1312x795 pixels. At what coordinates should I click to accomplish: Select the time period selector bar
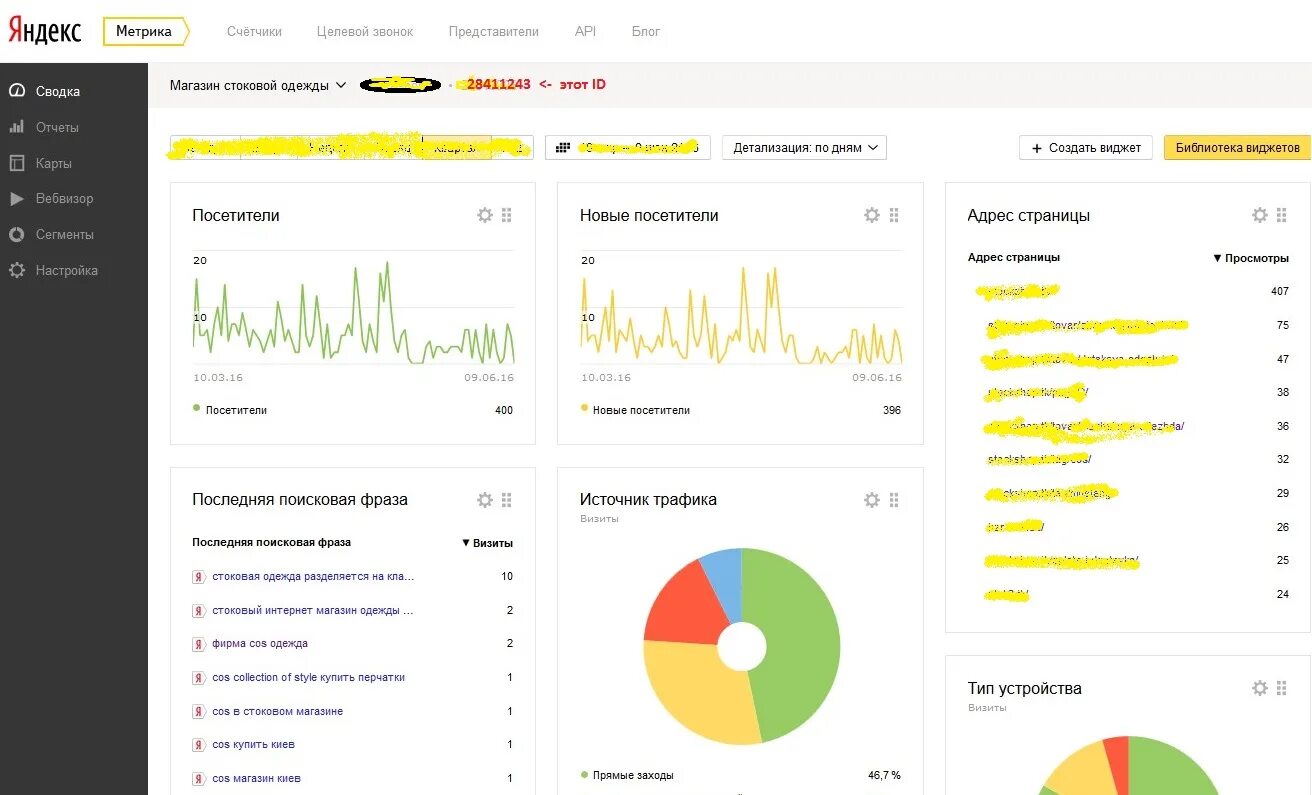[352, 147]
